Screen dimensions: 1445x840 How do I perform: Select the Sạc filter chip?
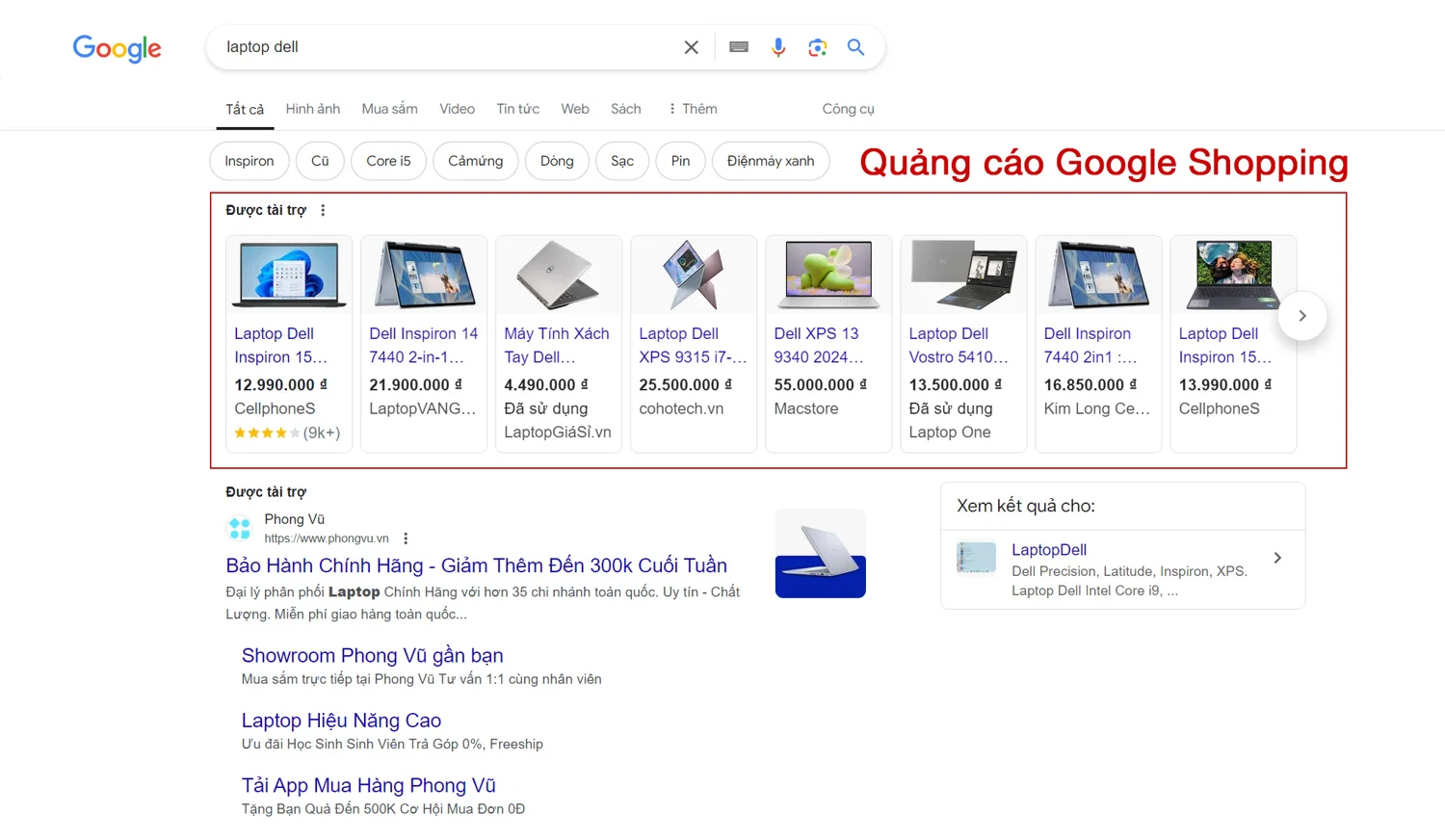coord(622,161)
